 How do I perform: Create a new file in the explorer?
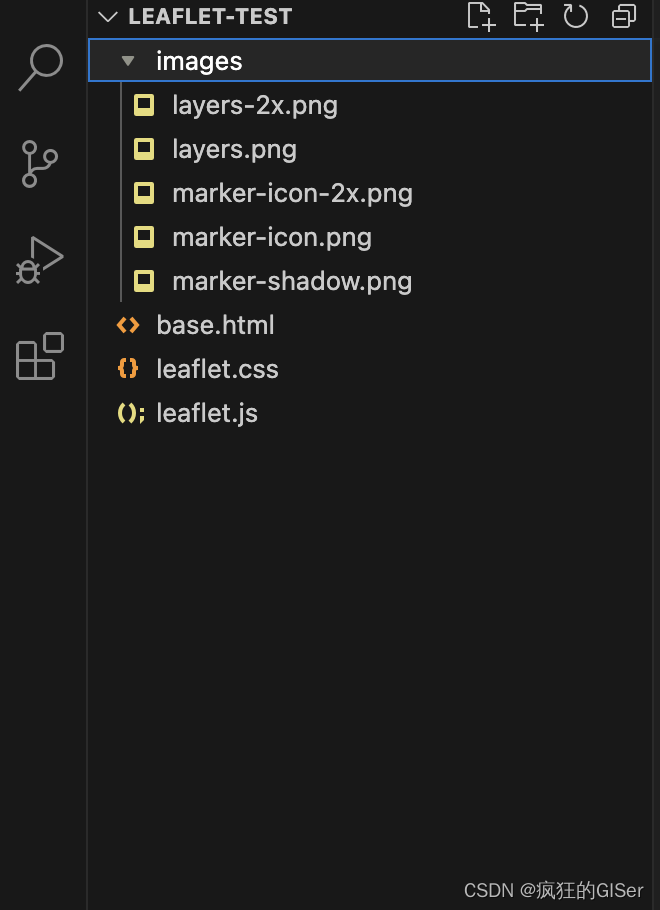coord(481,16)
